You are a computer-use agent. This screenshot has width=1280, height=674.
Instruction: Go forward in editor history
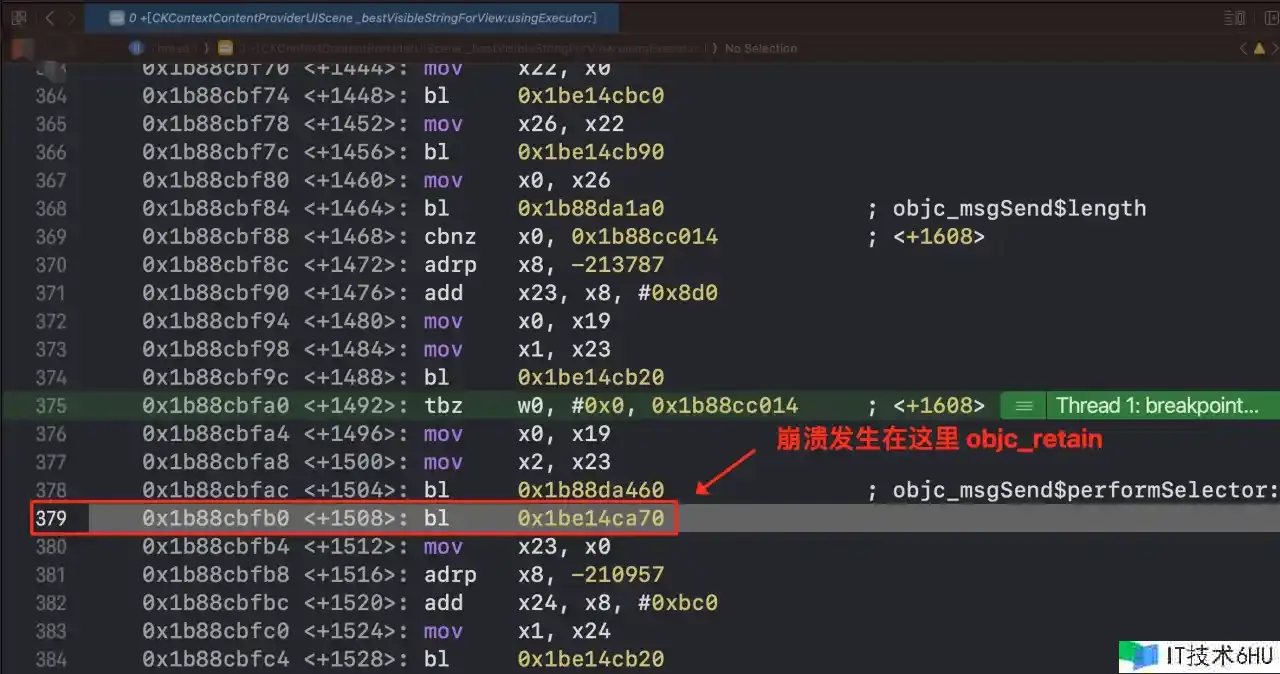(x=72, y=18)
